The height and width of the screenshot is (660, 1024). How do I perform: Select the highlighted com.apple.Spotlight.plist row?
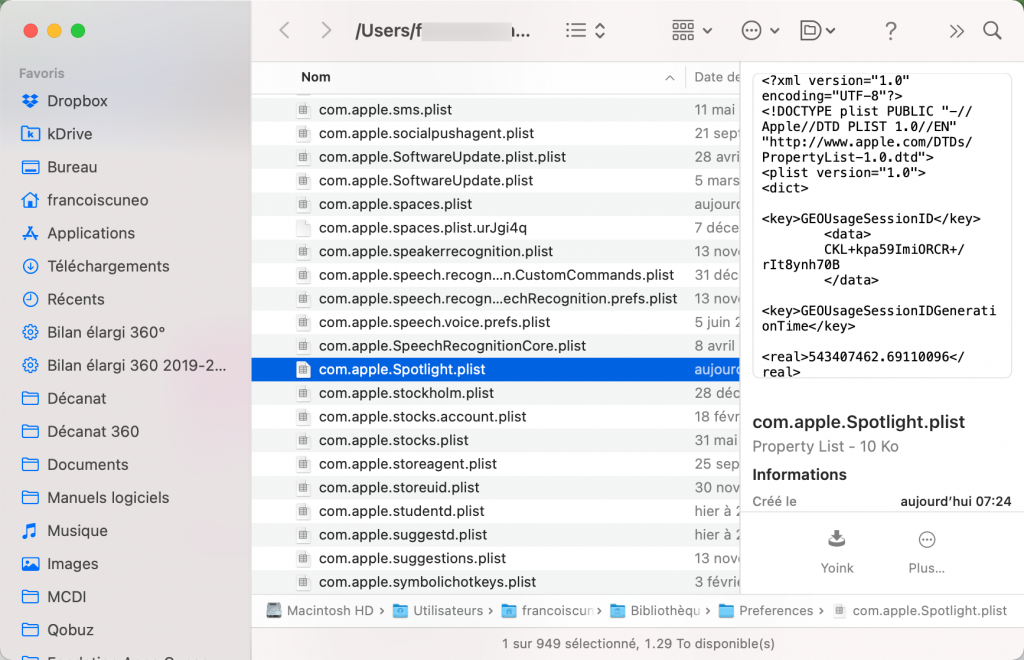coord(496,369)
